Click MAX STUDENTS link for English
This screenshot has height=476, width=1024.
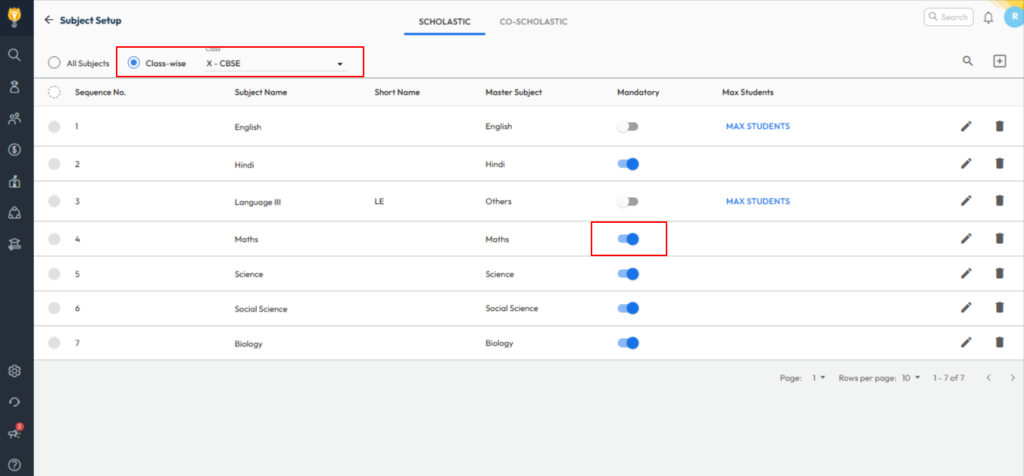pyautogui.click(x=757, y=127)
